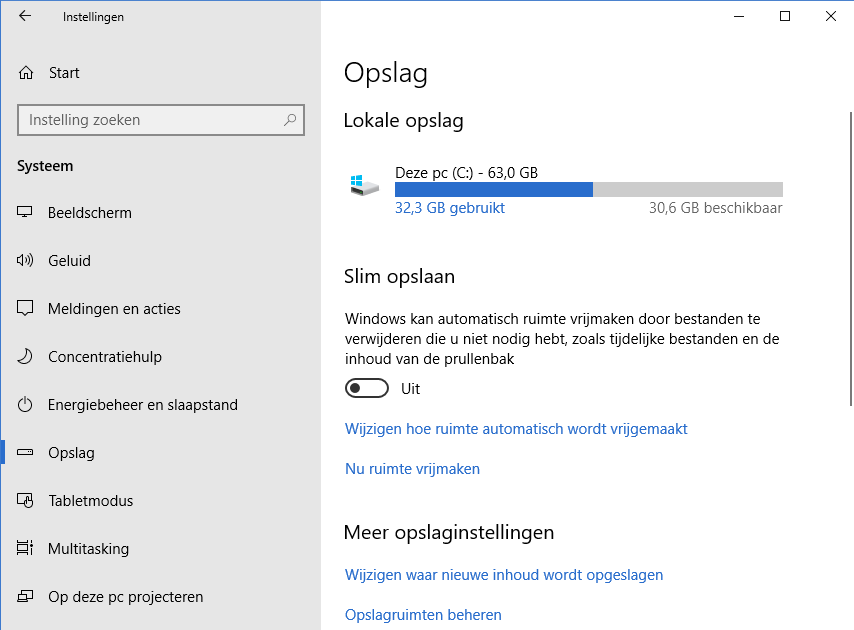Click the C: drive usage bar
Image resolution: width=854 pixels, height=630 pixels.
[x=588, y=190]
